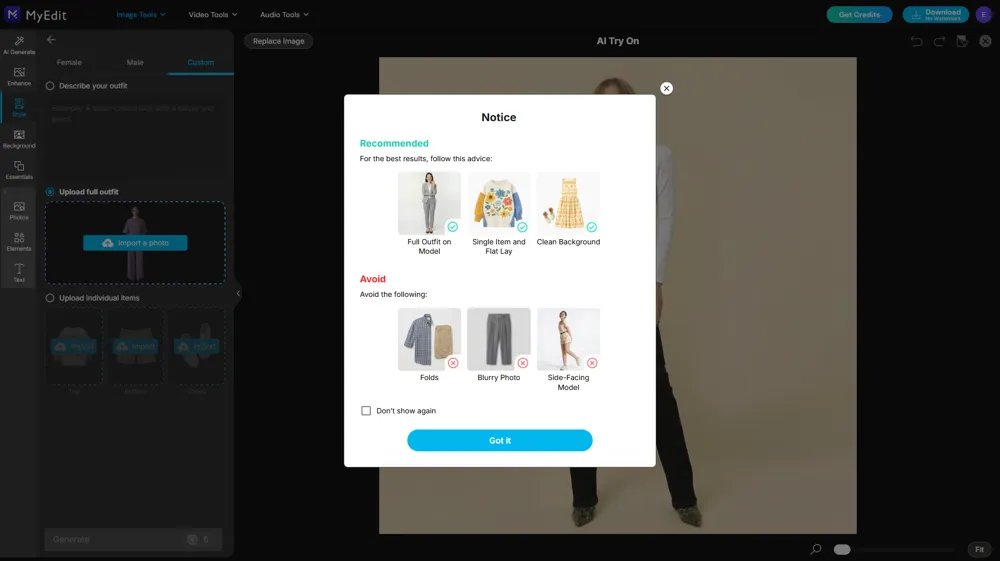
Task: Open the Background tool in sidebar
Action: [x=19, y=139]
